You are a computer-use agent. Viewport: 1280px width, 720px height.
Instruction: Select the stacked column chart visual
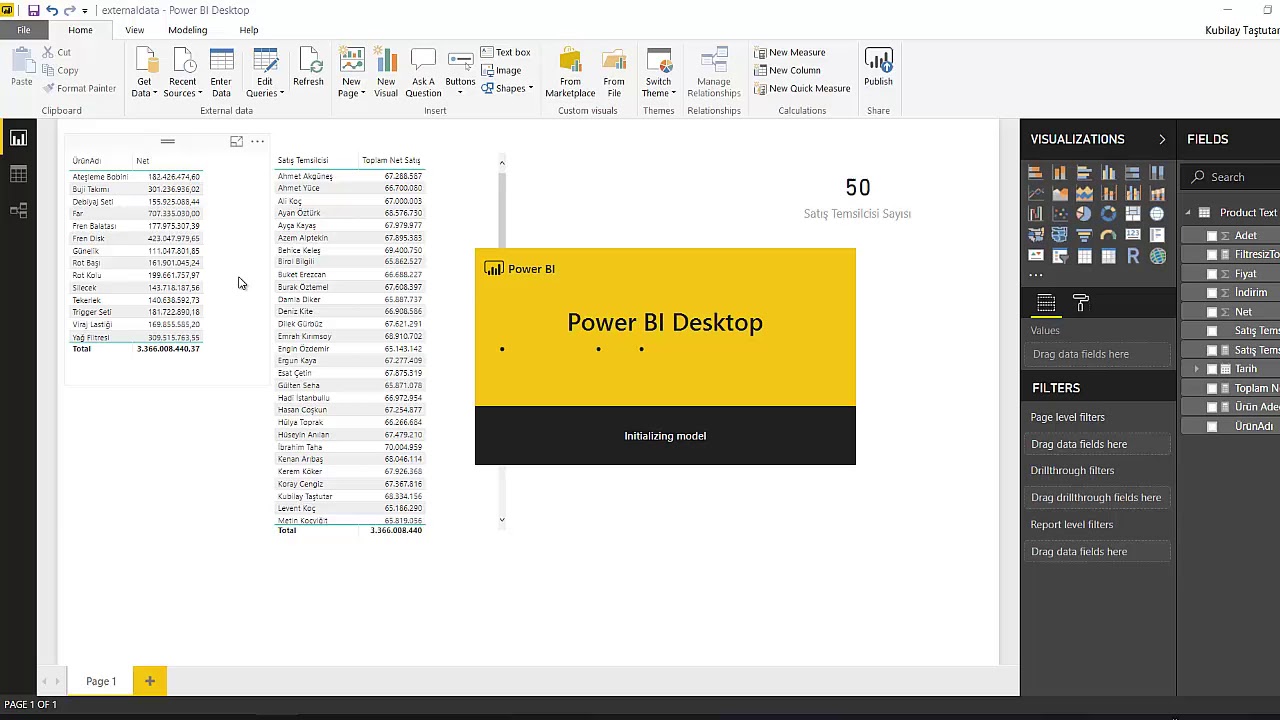click(x=1060, y=172)
